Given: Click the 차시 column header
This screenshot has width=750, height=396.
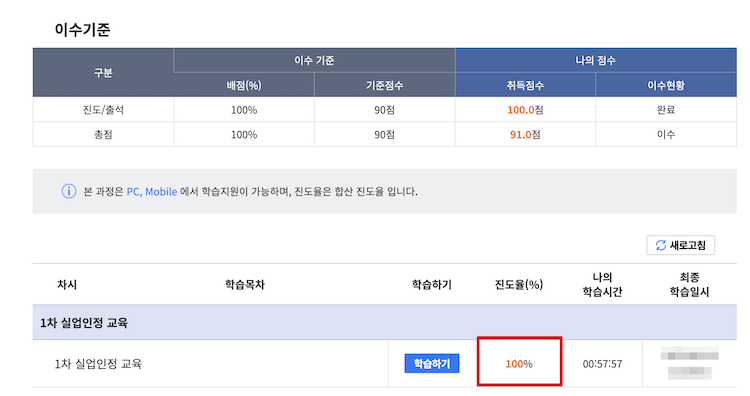Looking at the screenshot, I should click(67, 285).
